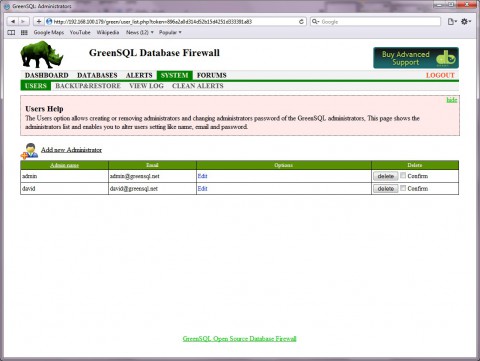
Task: Open Wikipedia bookmark
Action: tap(108, 32)
